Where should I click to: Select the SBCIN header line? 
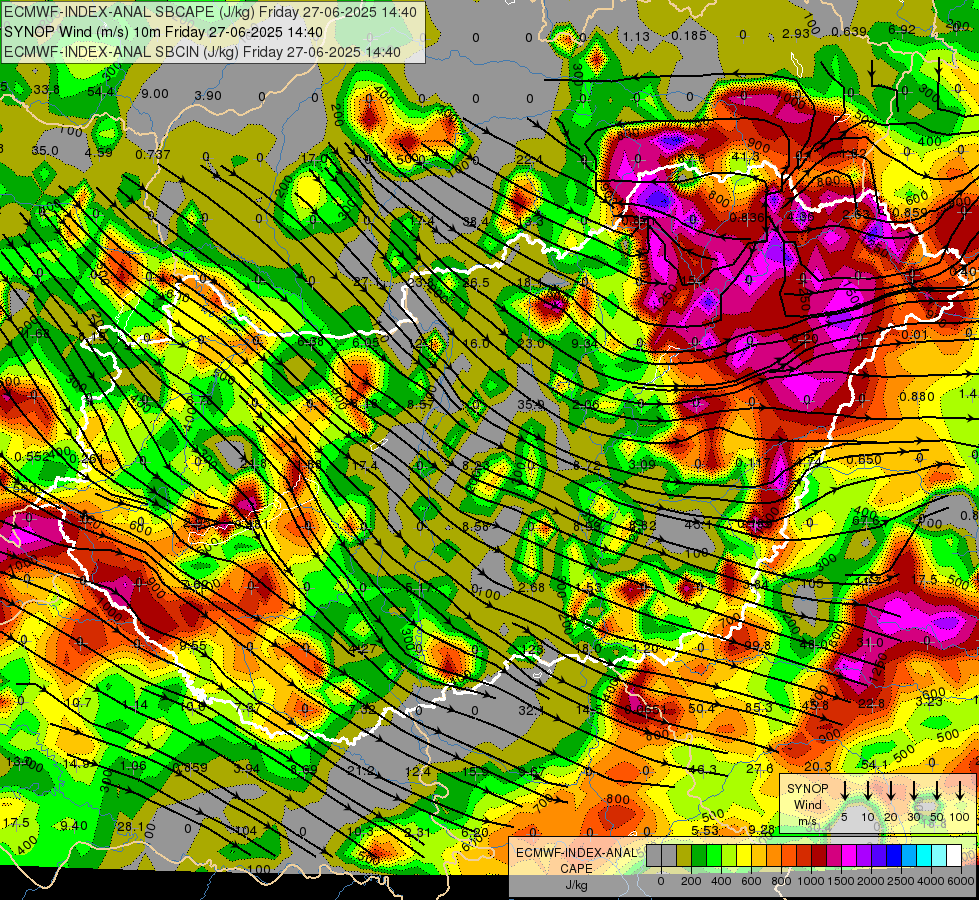[x=202, y=52]
